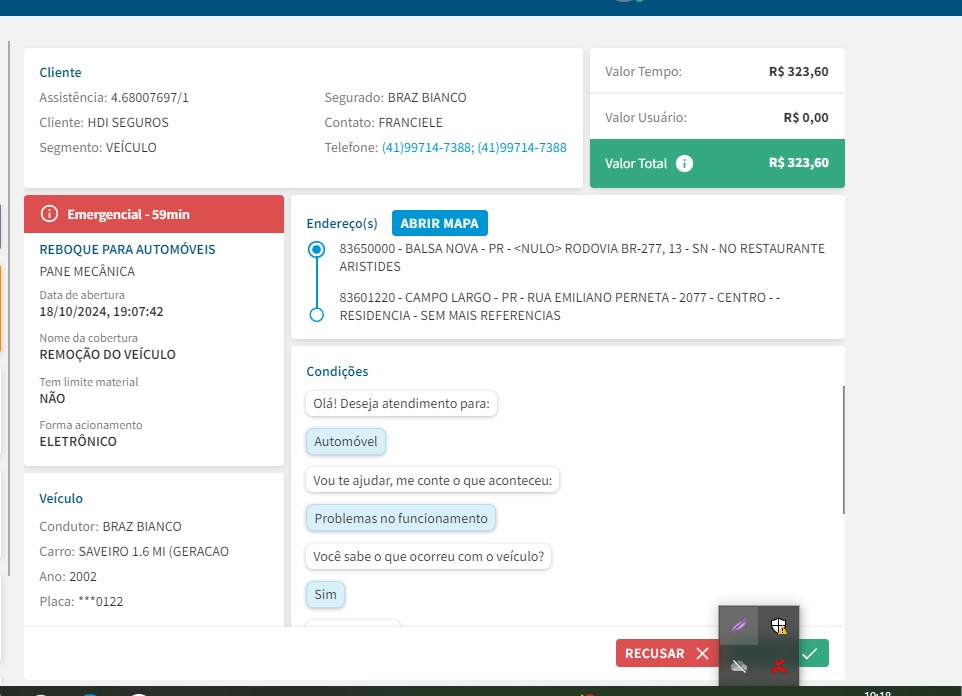Viewport: 962px width, 696px height.
Task: Click the phone number (41)99714-7388 link
Action: tap(427, 147)
